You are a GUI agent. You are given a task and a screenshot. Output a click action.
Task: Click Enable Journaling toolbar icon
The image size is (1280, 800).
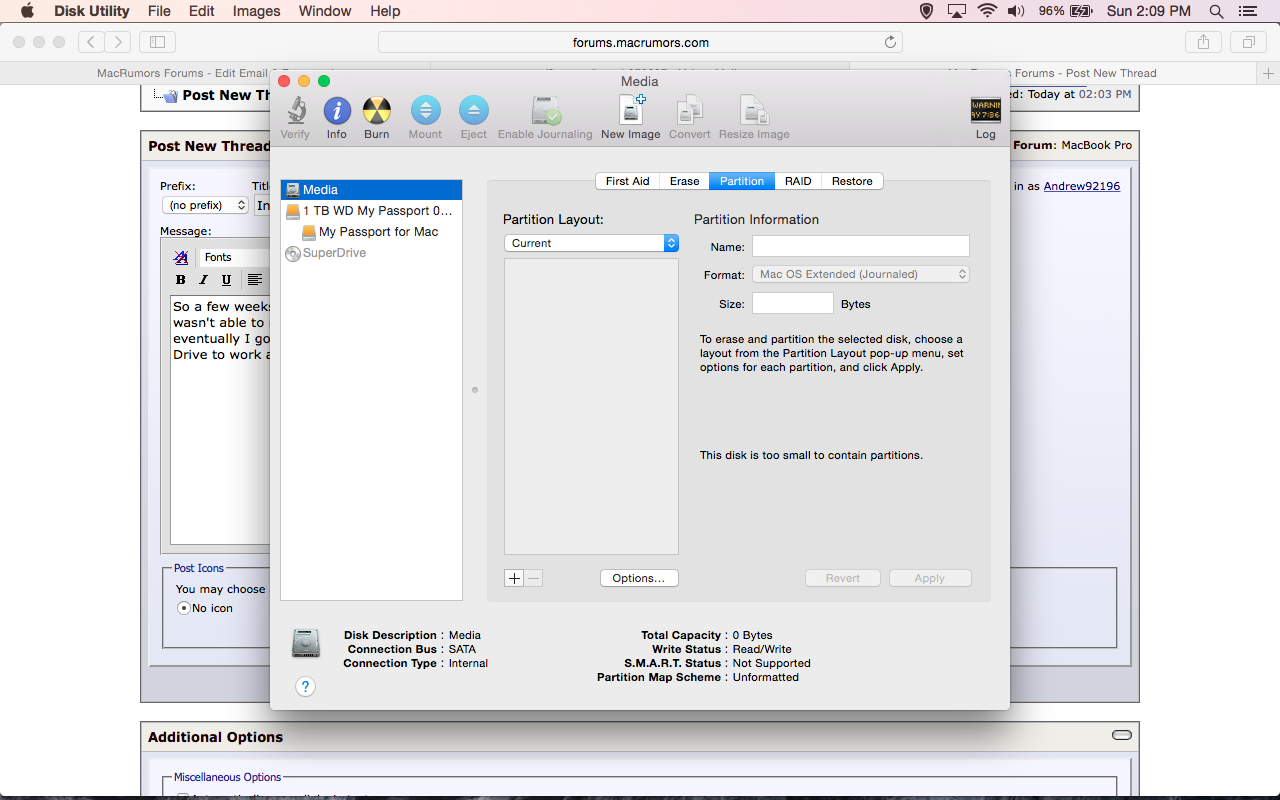tap(545, 117)
